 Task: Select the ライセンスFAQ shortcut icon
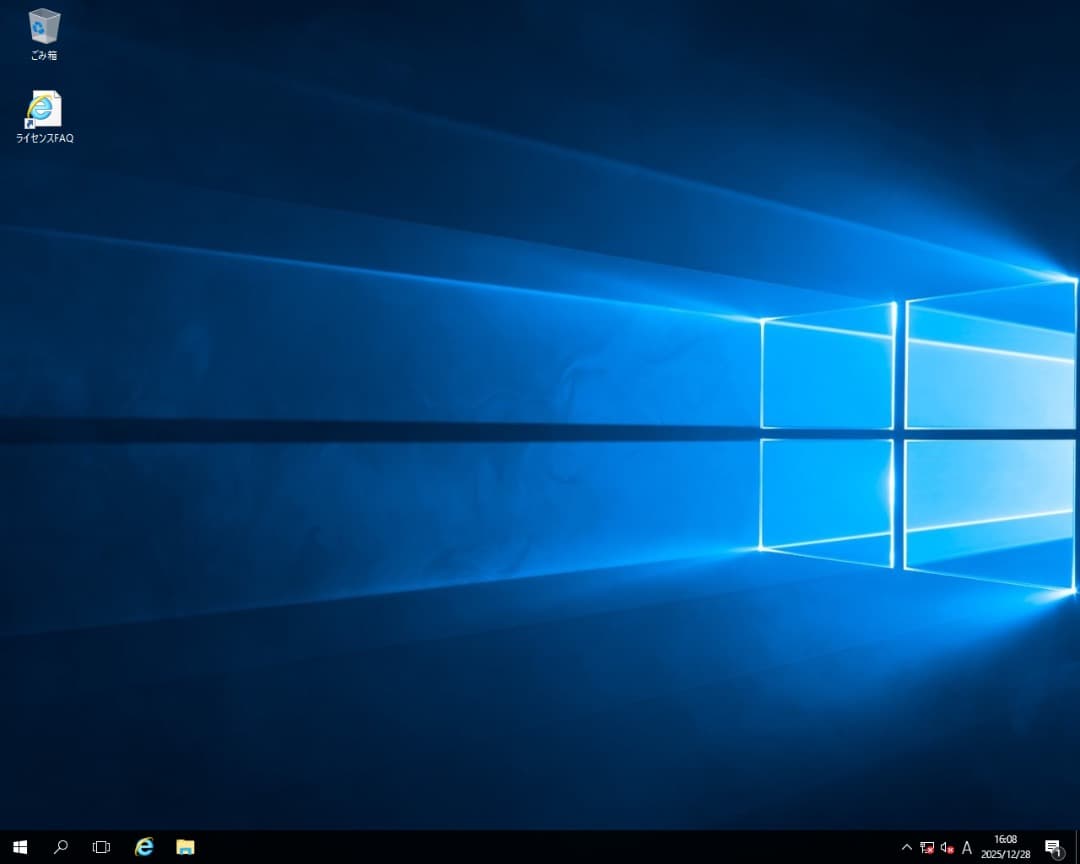click(x=44, y=109)
